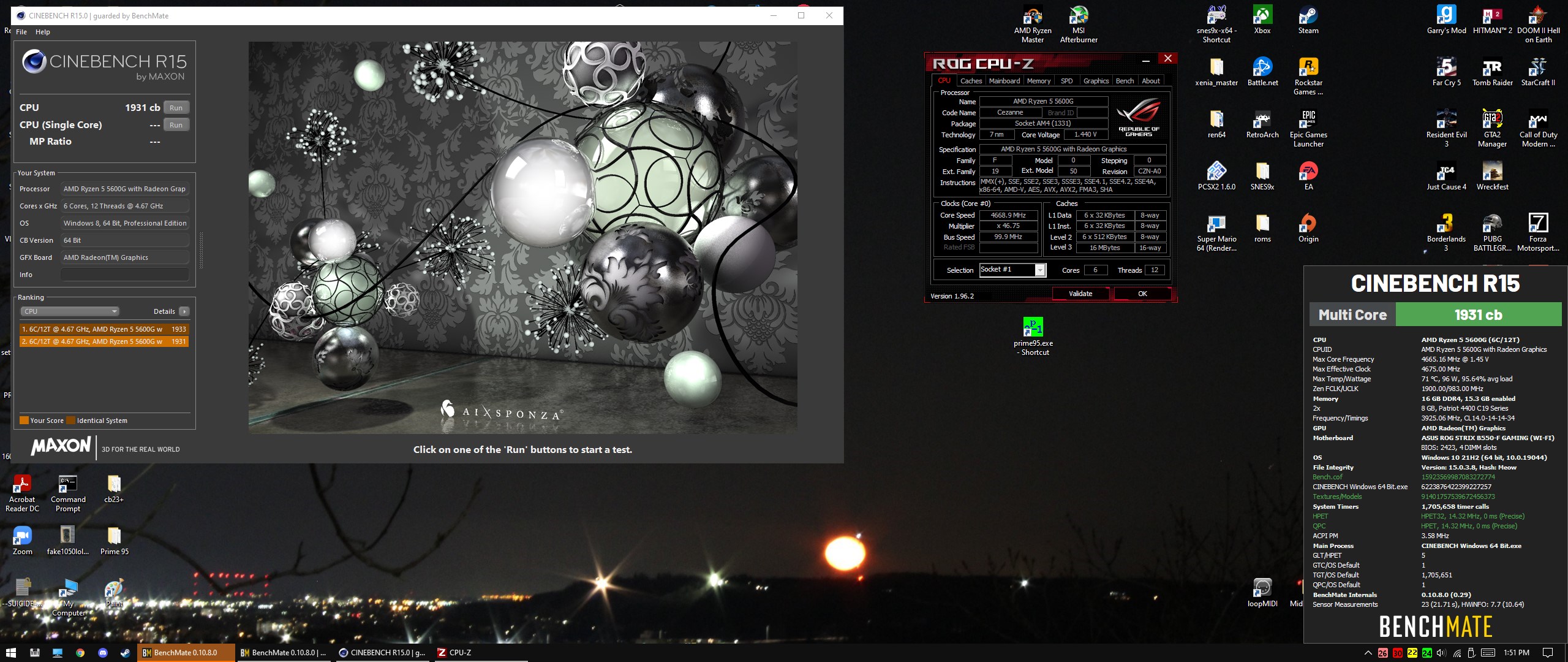1568x662 pixels.
Task: Open the Ranking CPU dropdown in Cinebench
Action: pyautogui.click(x=70, y=311)
